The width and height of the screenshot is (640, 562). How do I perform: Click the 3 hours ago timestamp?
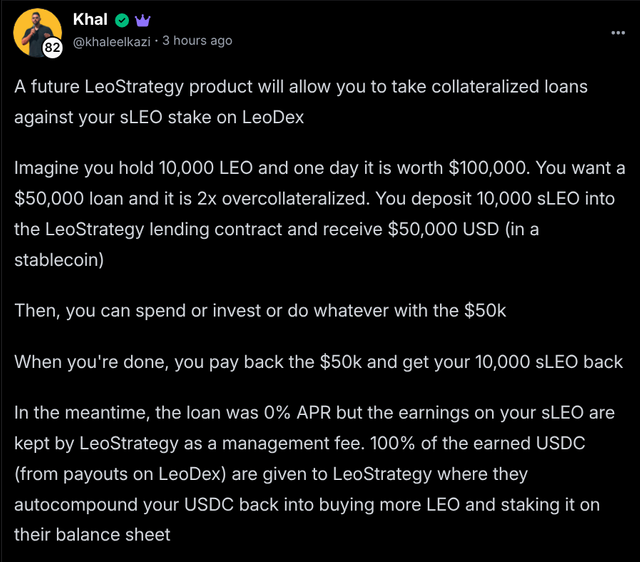click(x=197, y=40)
